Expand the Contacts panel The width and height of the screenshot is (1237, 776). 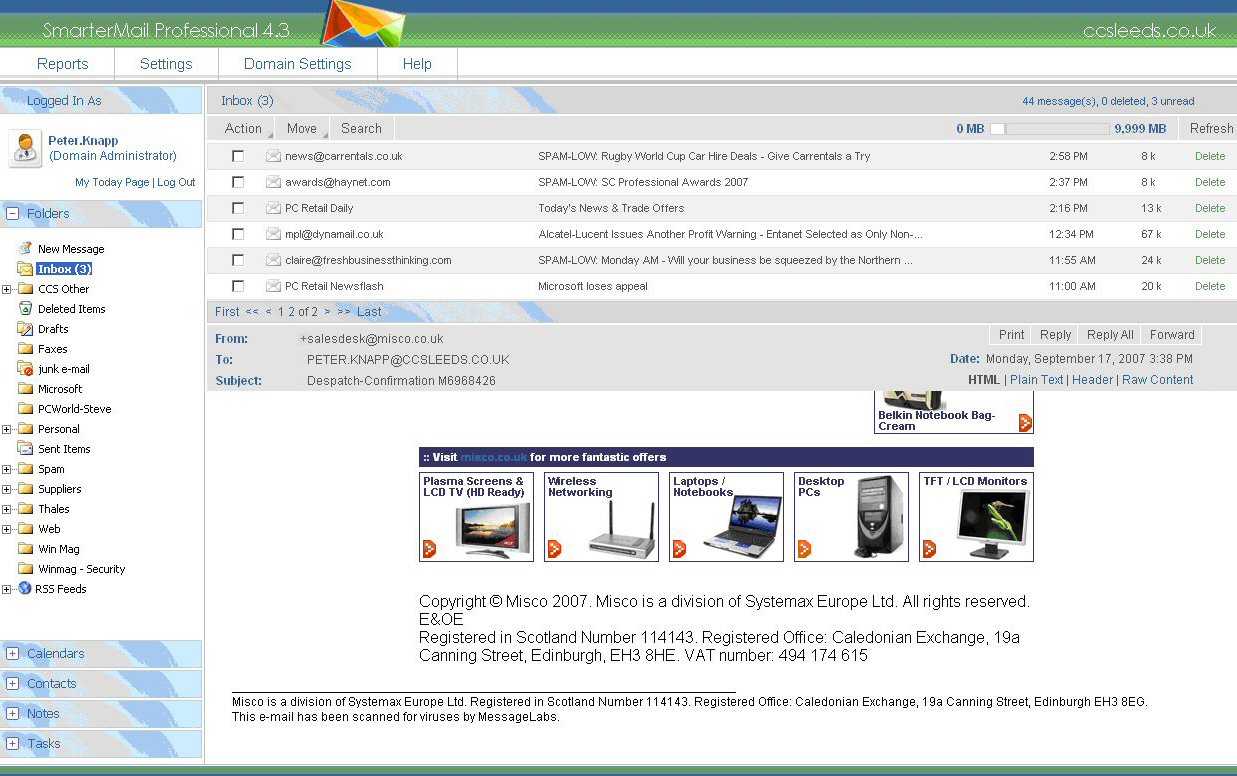coord(12,683)
